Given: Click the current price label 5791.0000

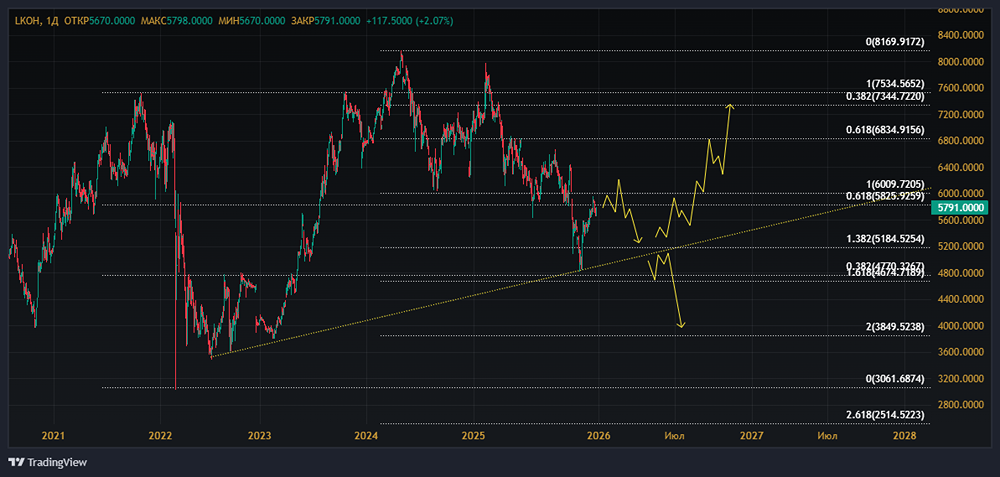Looking at the screenshot, I should (962, 208).
